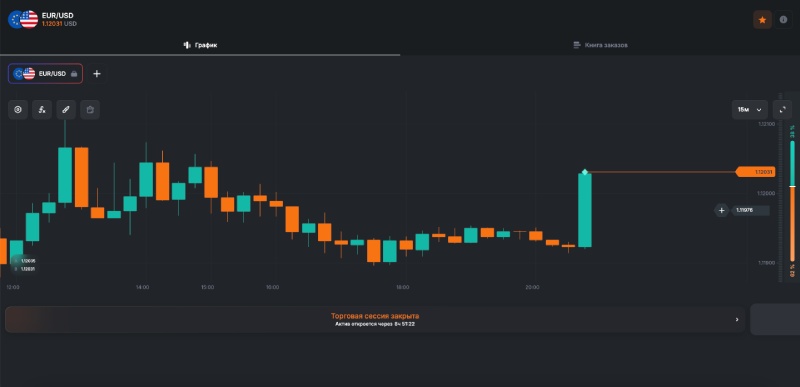Click the 1.12031 USD price in header

pos(59,24)
